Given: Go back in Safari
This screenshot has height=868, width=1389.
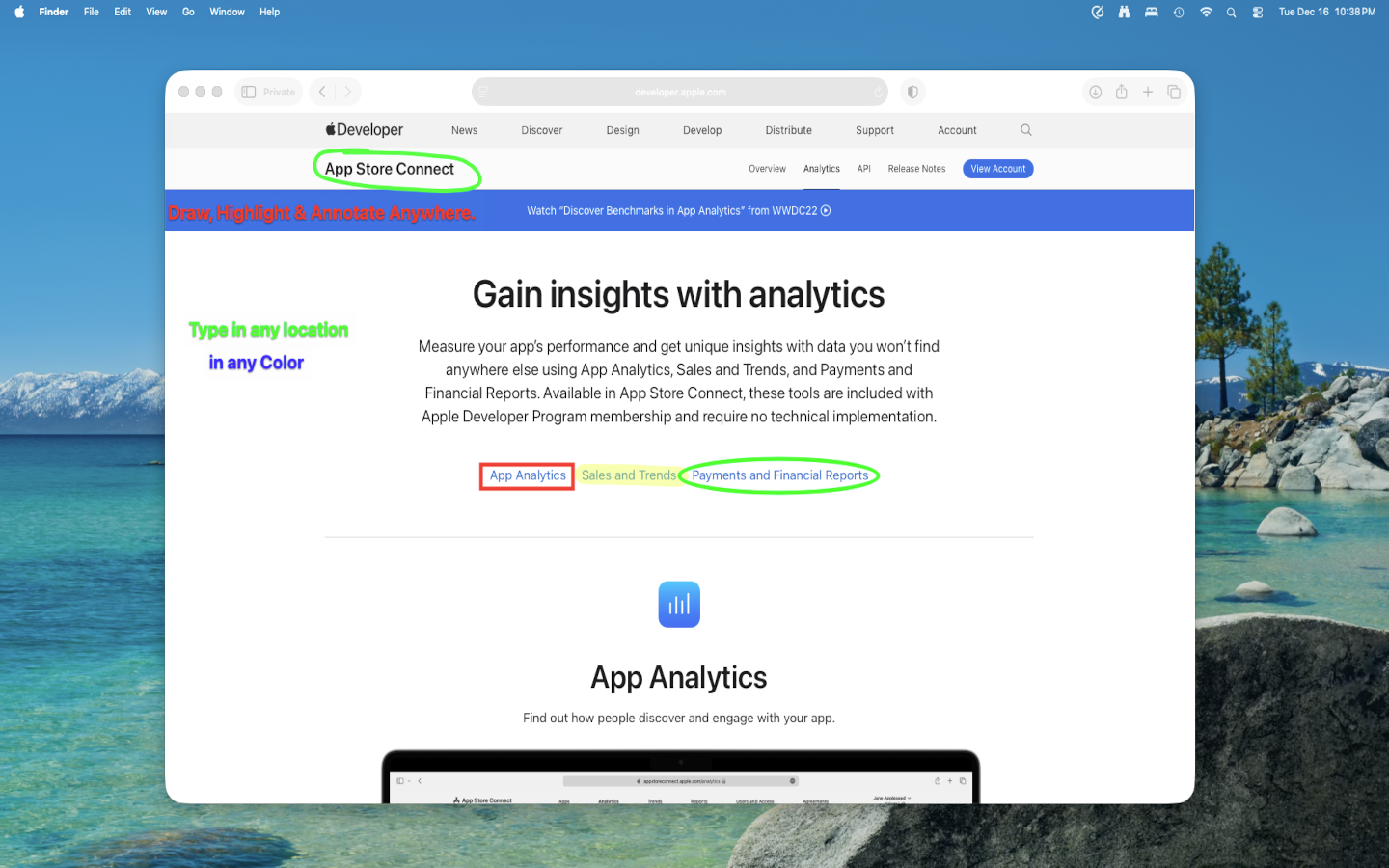Looking at the screenshot, I should click(x=322, y=92).
